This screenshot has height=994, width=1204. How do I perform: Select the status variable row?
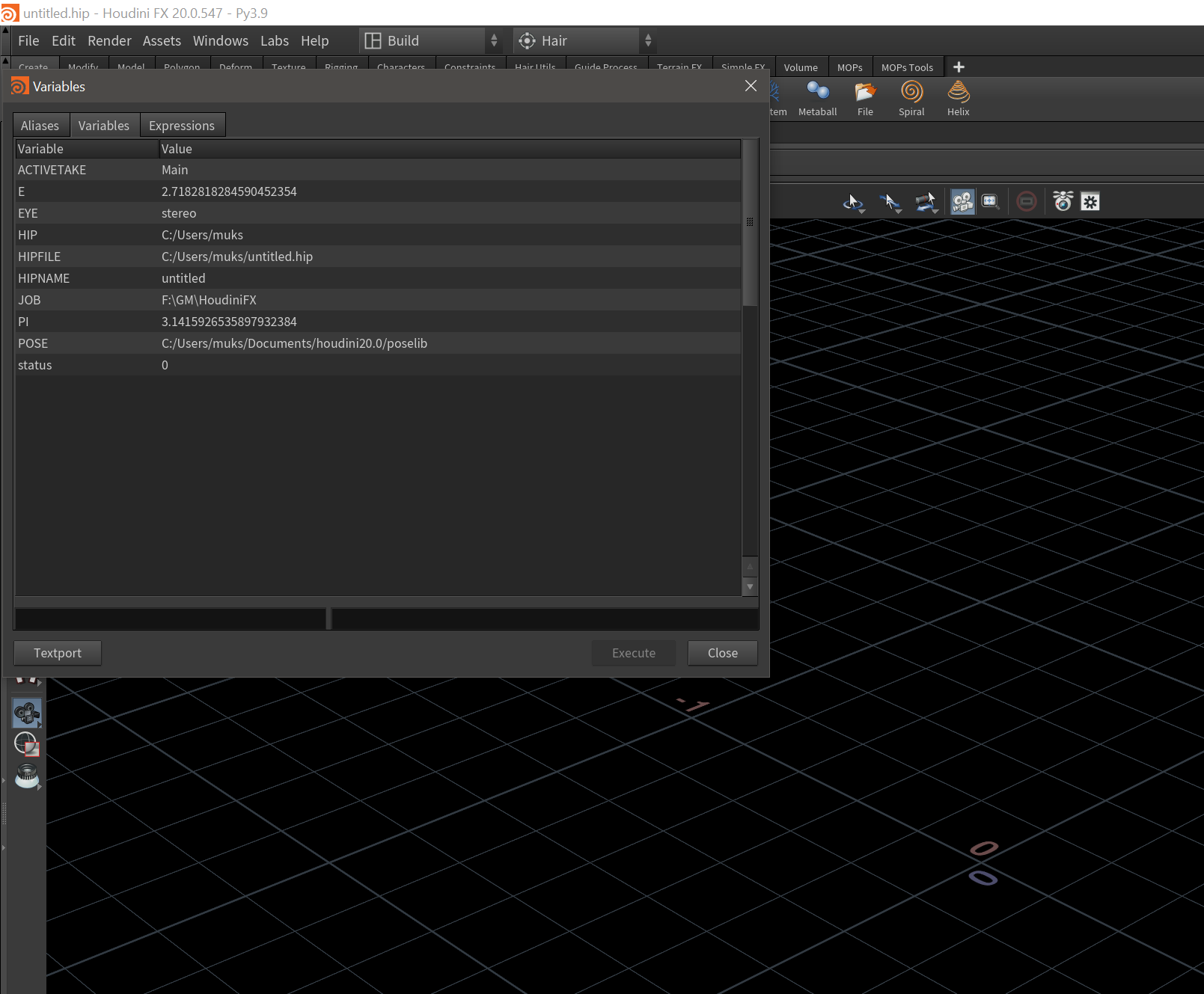[x=378, y=365]
